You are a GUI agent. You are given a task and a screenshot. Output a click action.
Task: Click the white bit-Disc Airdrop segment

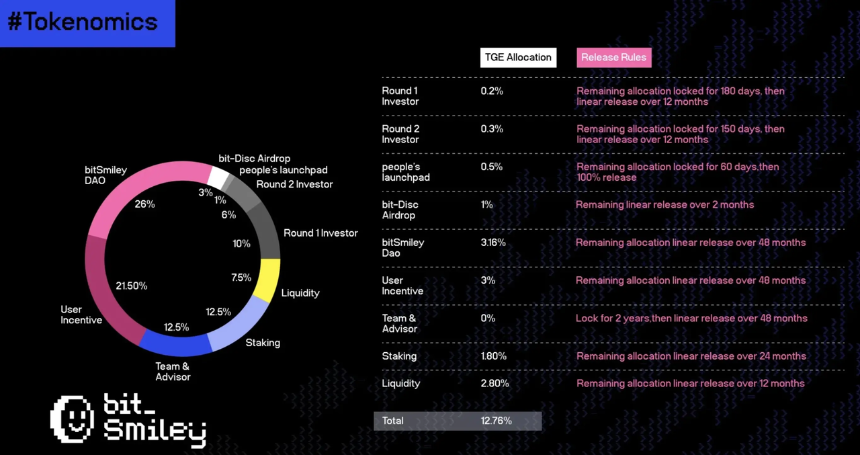coord(218,178)
